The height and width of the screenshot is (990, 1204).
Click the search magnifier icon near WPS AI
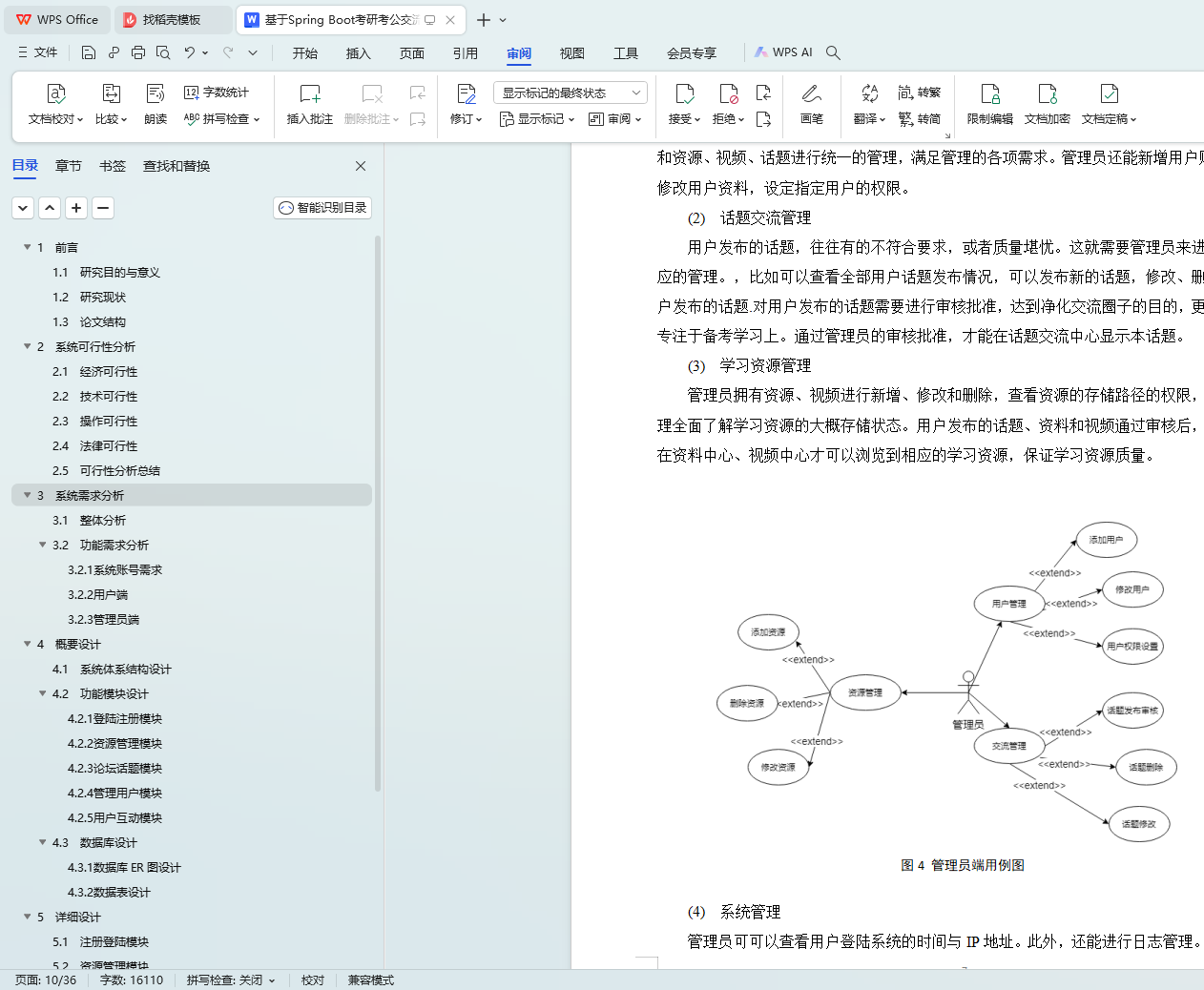click(x=833, y=52)
